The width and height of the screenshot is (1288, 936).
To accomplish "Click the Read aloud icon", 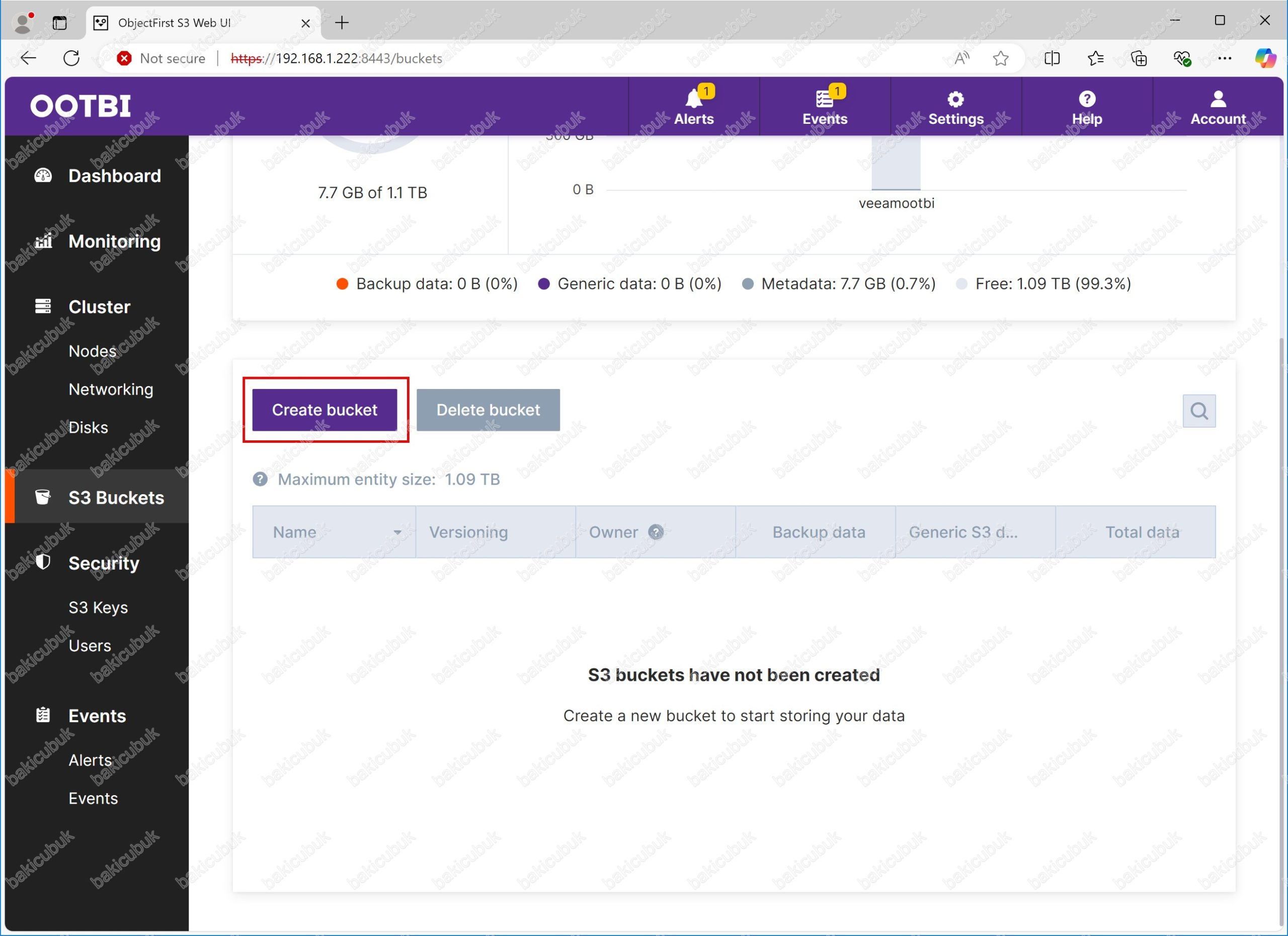I will pyautogui.click(x=961, y=58).
